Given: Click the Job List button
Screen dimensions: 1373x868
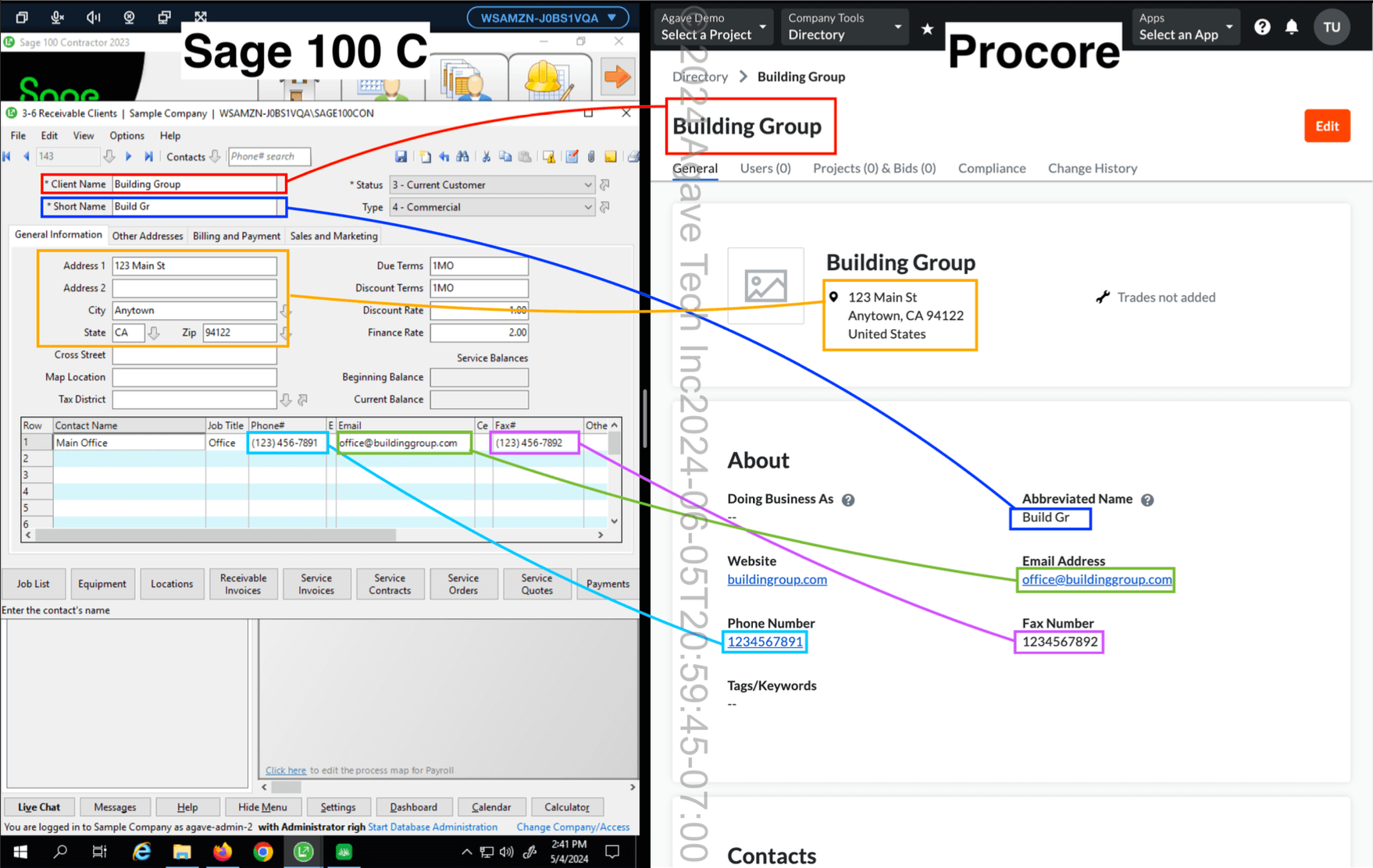Looking at the screenshot, I should coord(33,584).
